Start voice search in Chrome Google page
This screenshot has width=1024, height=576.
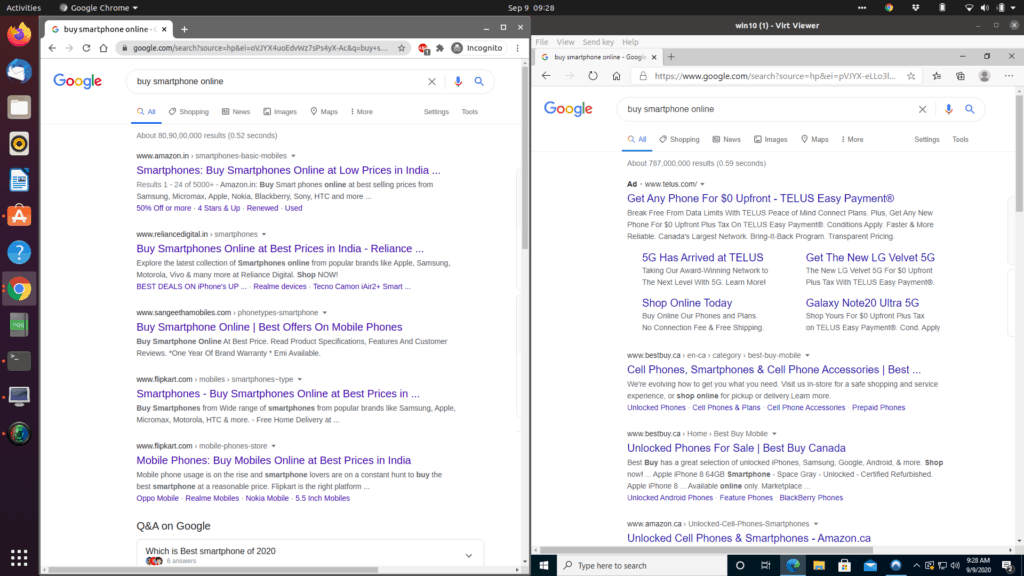[x=458, y=82]
